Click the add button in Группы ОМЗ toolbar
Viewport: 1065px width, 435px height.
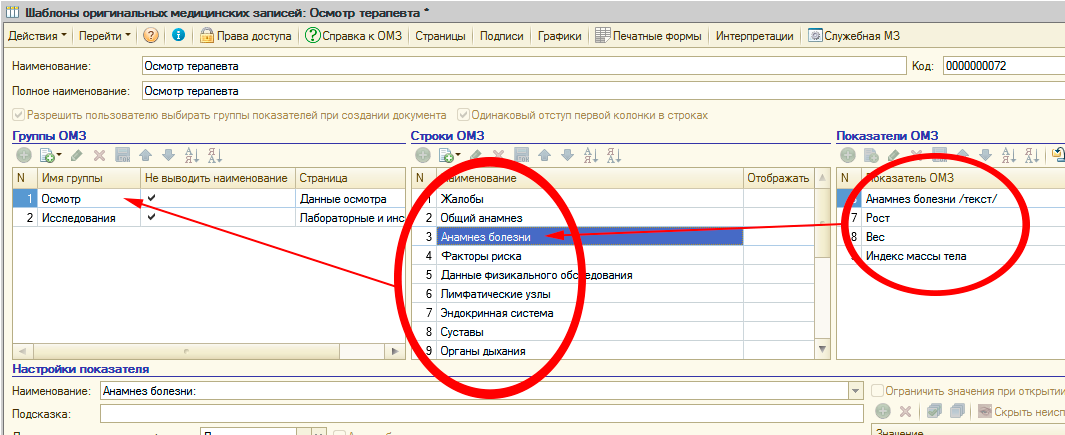coord(22,155)
